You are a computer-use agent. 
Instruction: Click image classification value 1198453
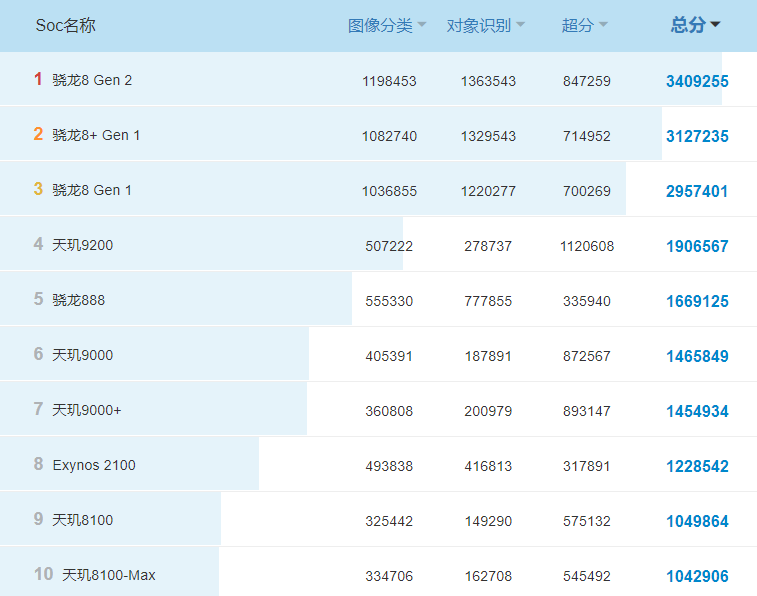(x=389, y=81)
